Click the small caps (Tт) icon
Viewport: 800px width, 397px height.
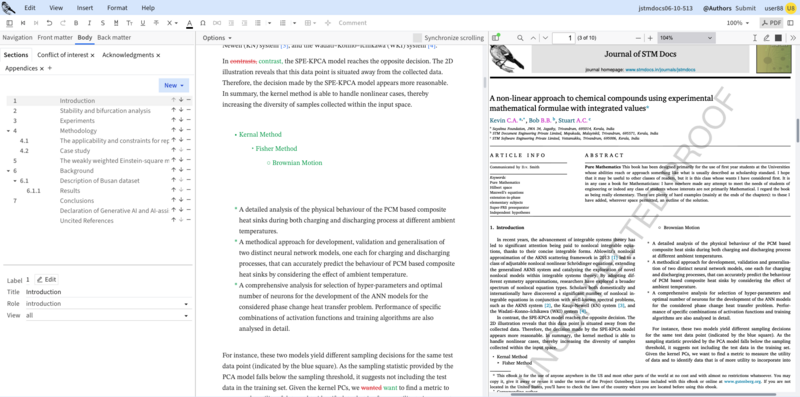click(x=130, y=23)
